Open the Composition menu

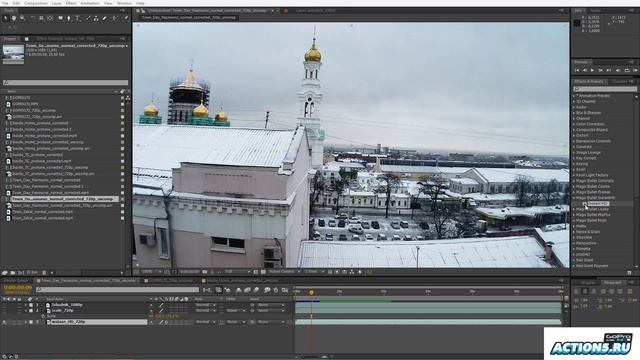[x=36, y=3]
